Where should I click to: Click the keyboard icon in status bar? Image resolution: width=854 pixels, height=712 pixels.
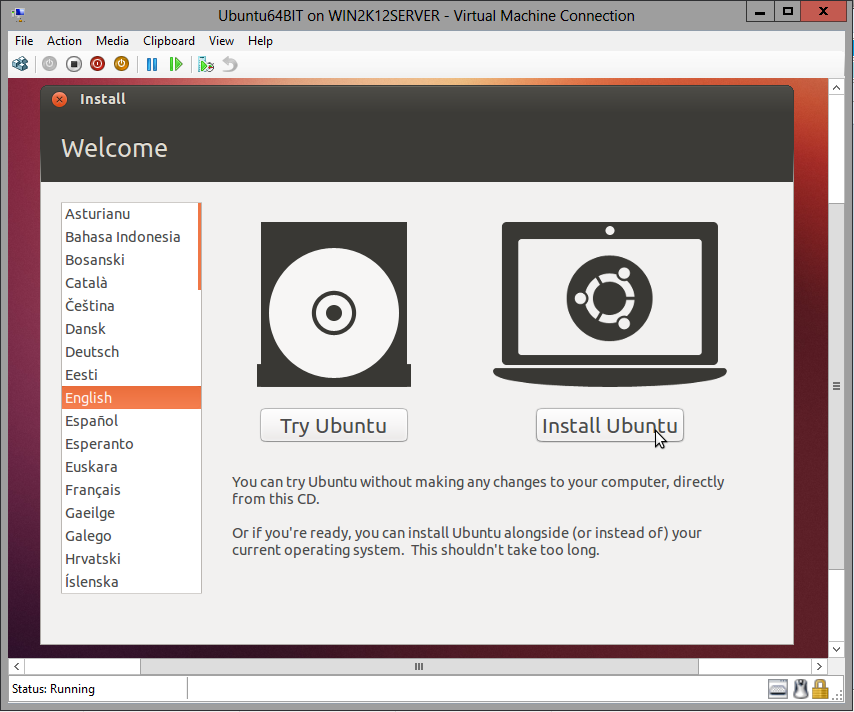pos(778,689)
